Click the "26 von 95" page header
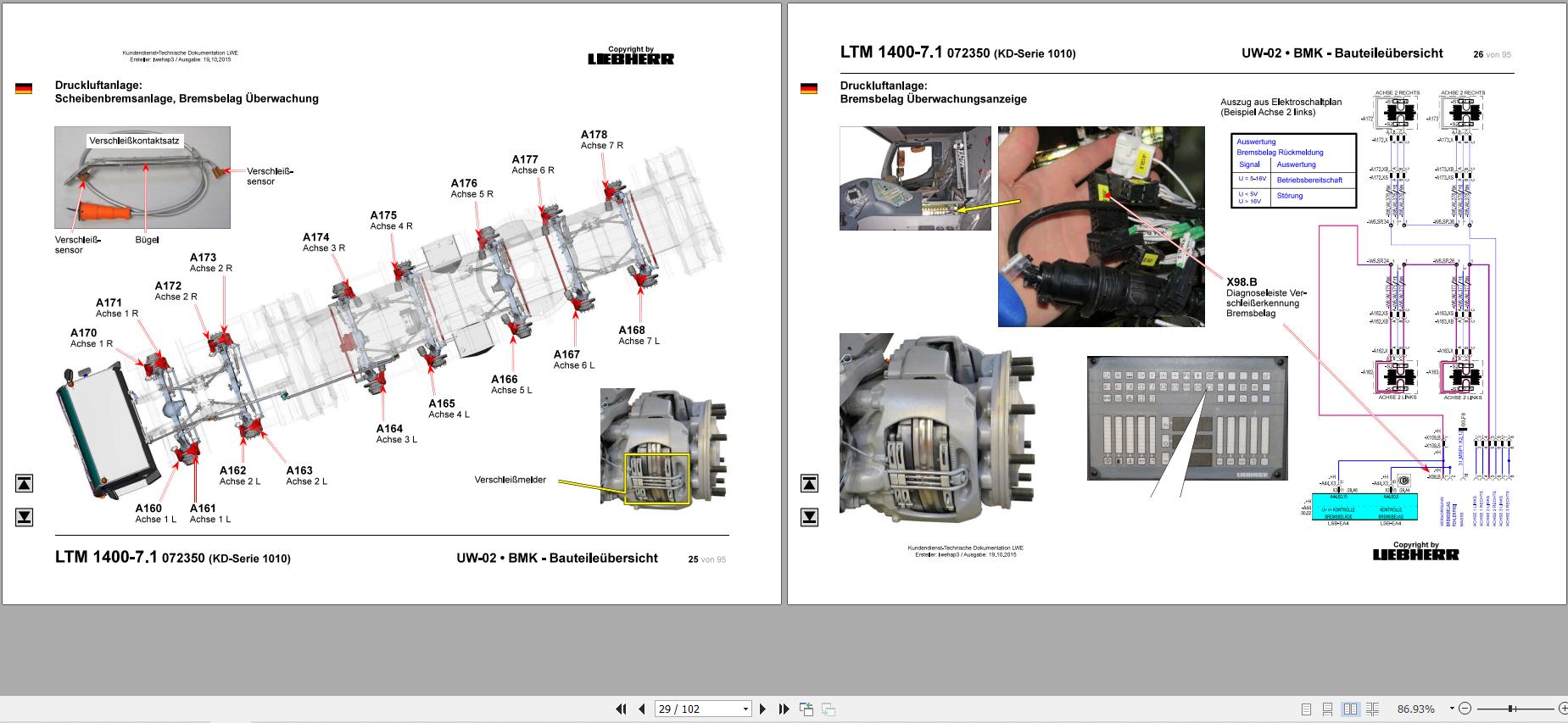The image size is (1568, 723). tap(1493, 54)
